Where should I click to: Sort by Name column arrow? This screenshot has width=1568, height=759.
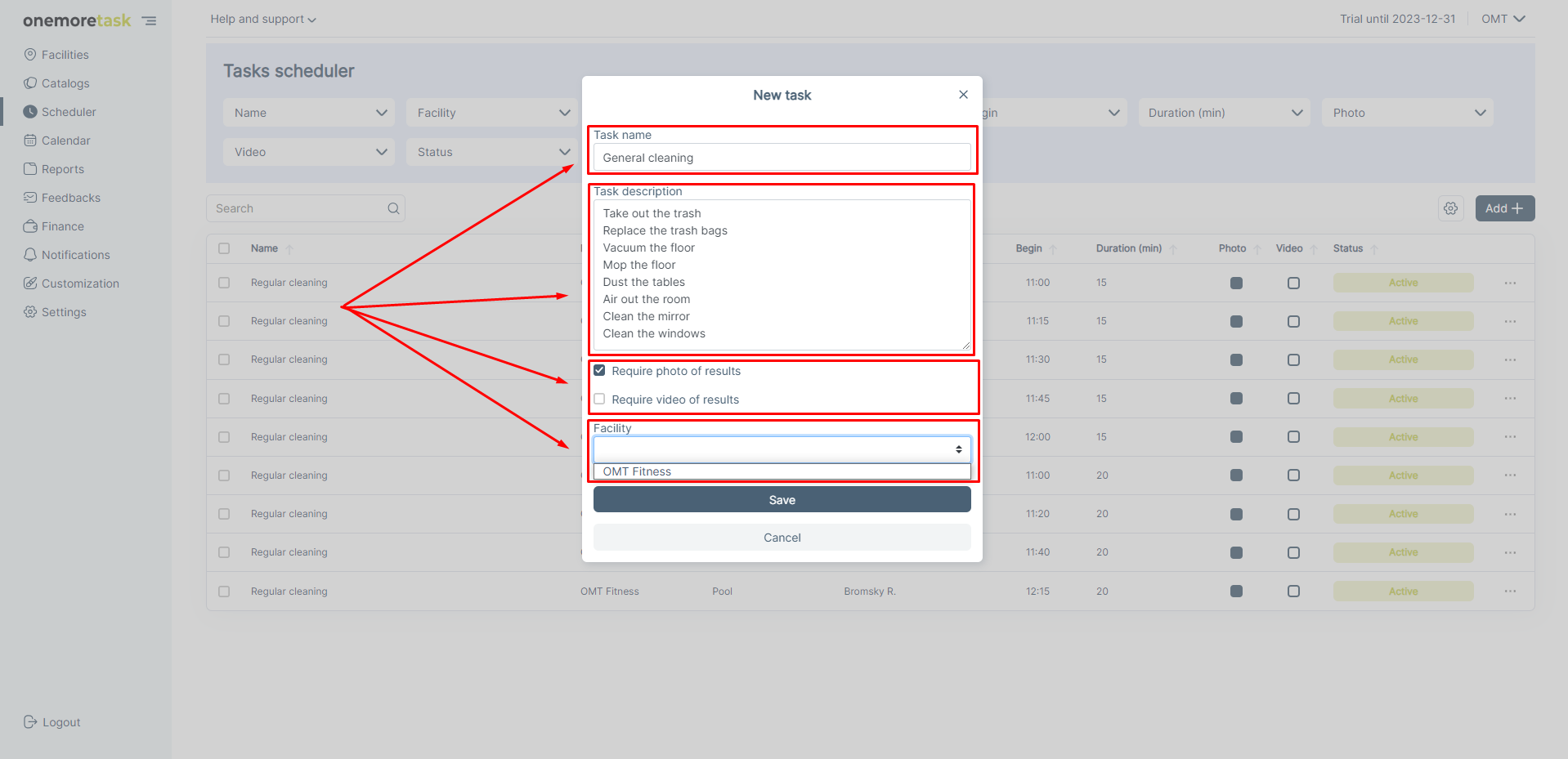(x=289, y=249)
